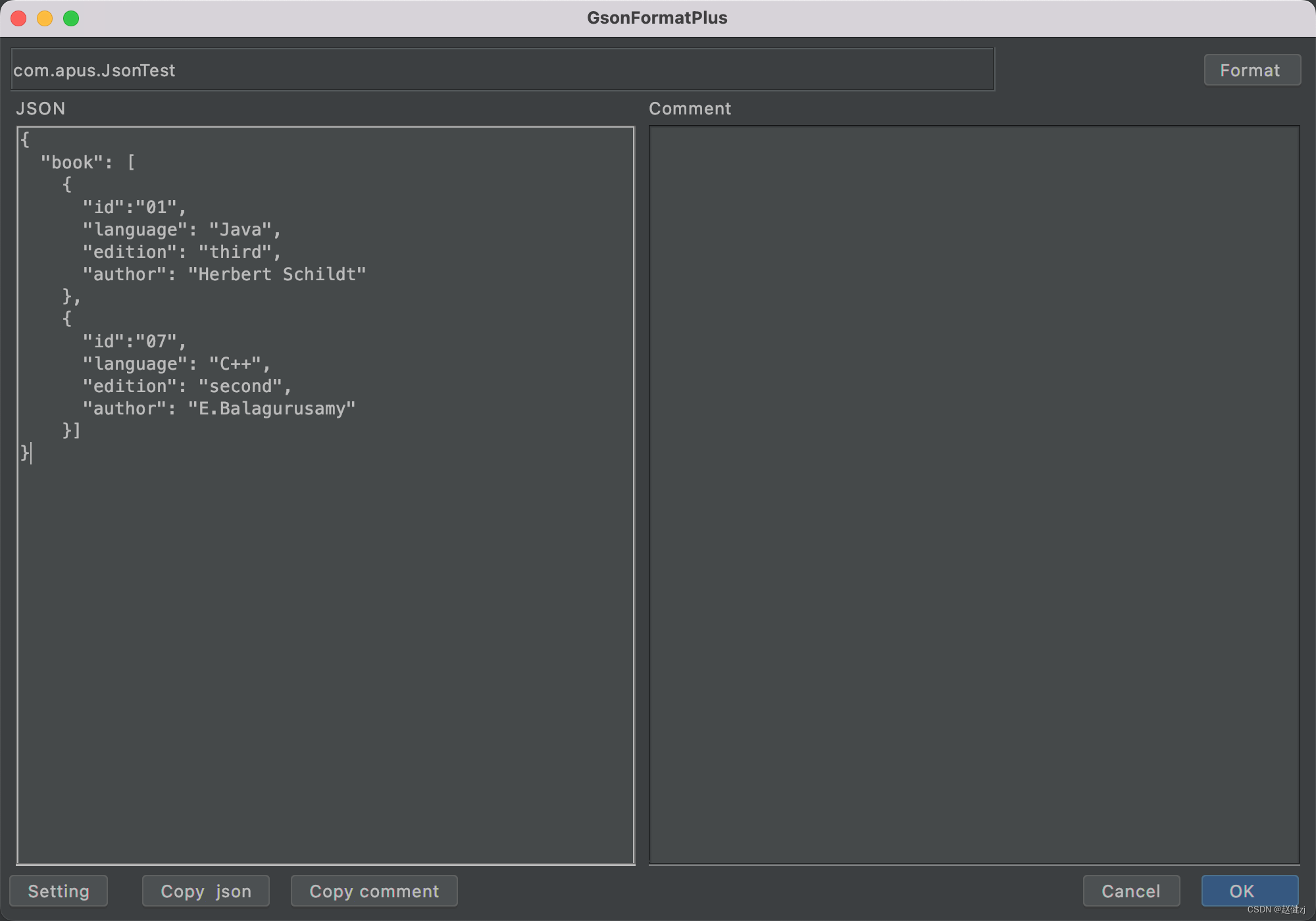Click the GsonFormatPlus window title
Viewport: 1316px width, 921px height.
click(x=657, y=18)
